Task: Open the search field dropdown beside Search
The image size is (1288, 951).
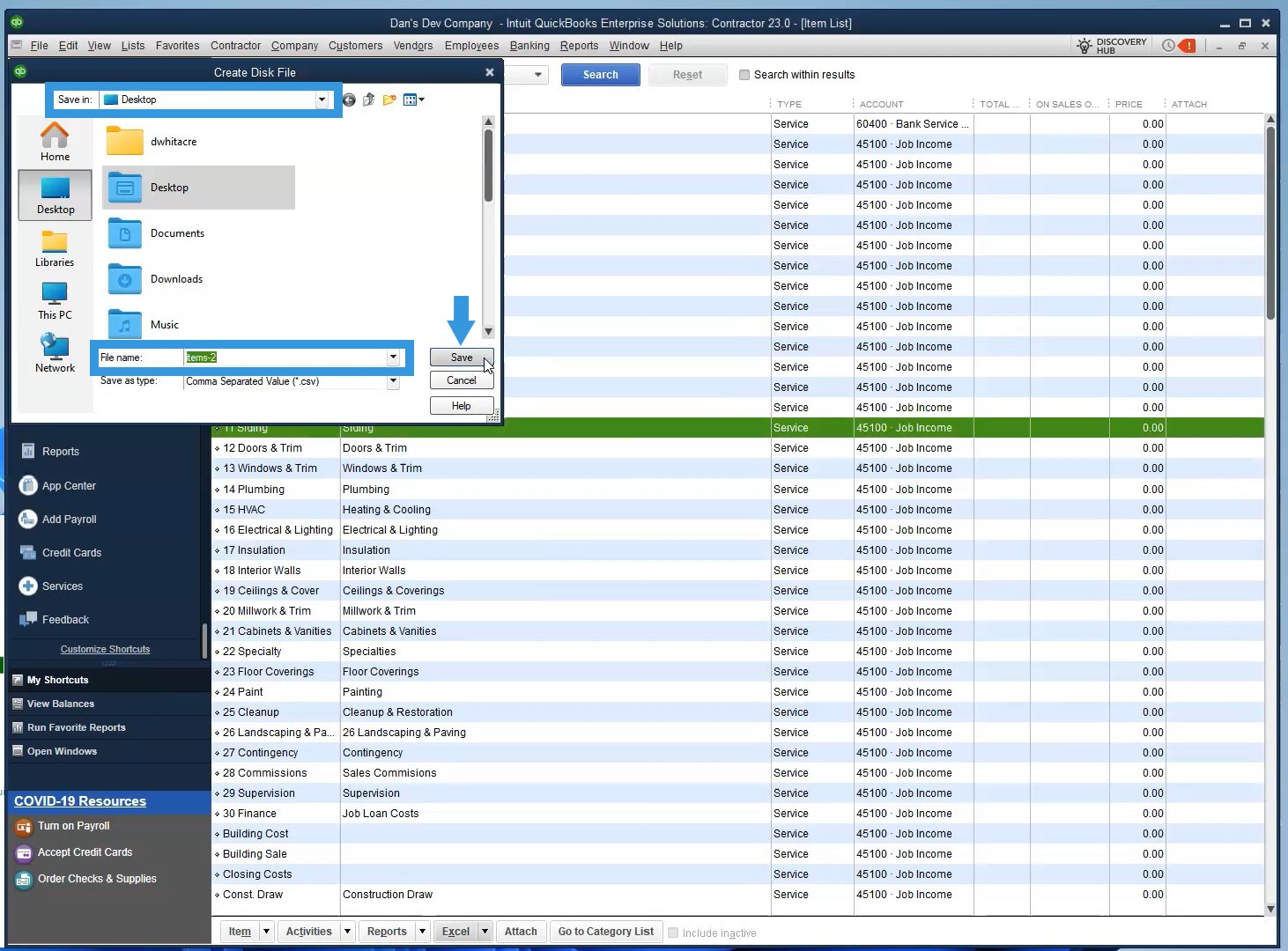Action: pyautogui.click(x=537, y=75)
